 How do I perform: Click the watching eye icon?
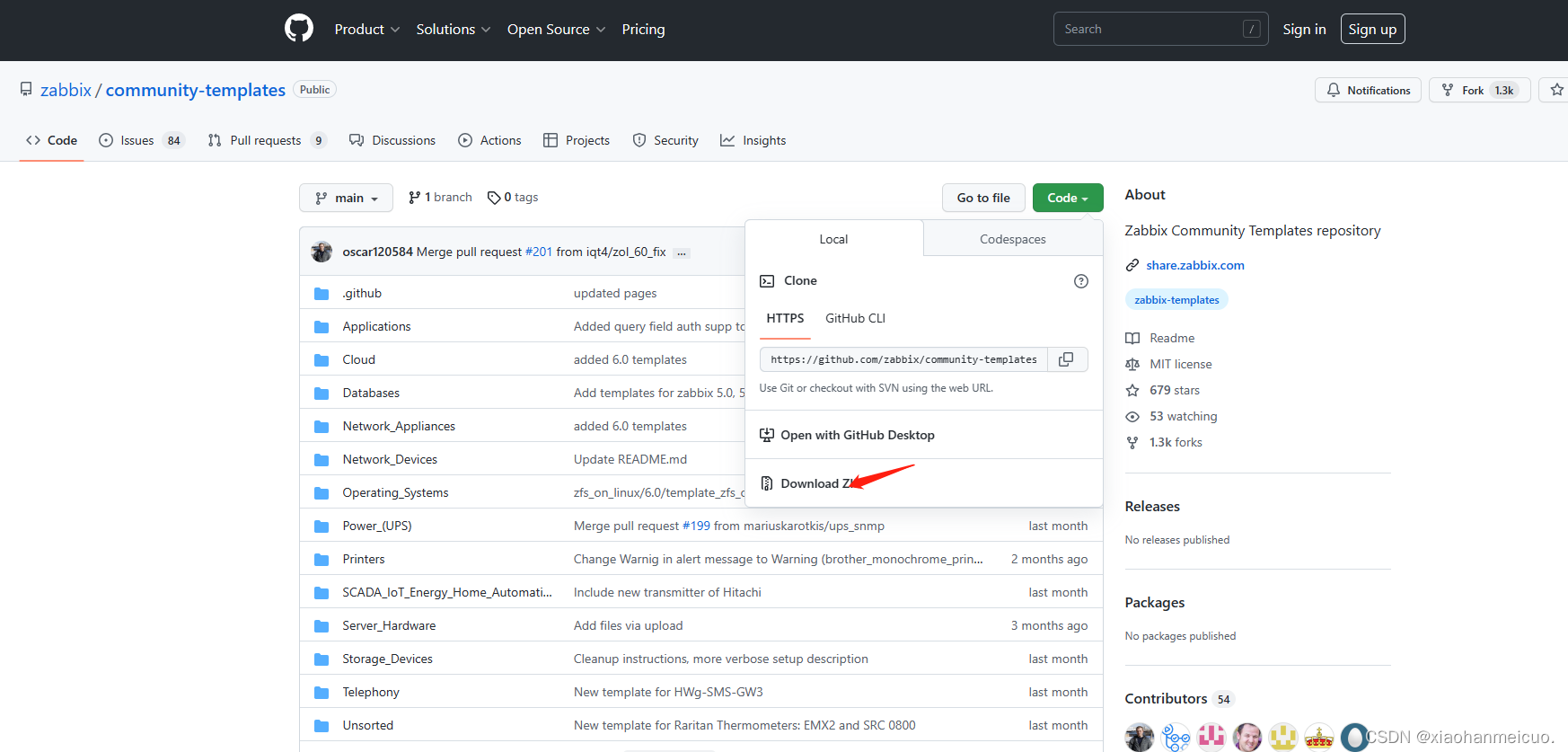click(1132, 417)
